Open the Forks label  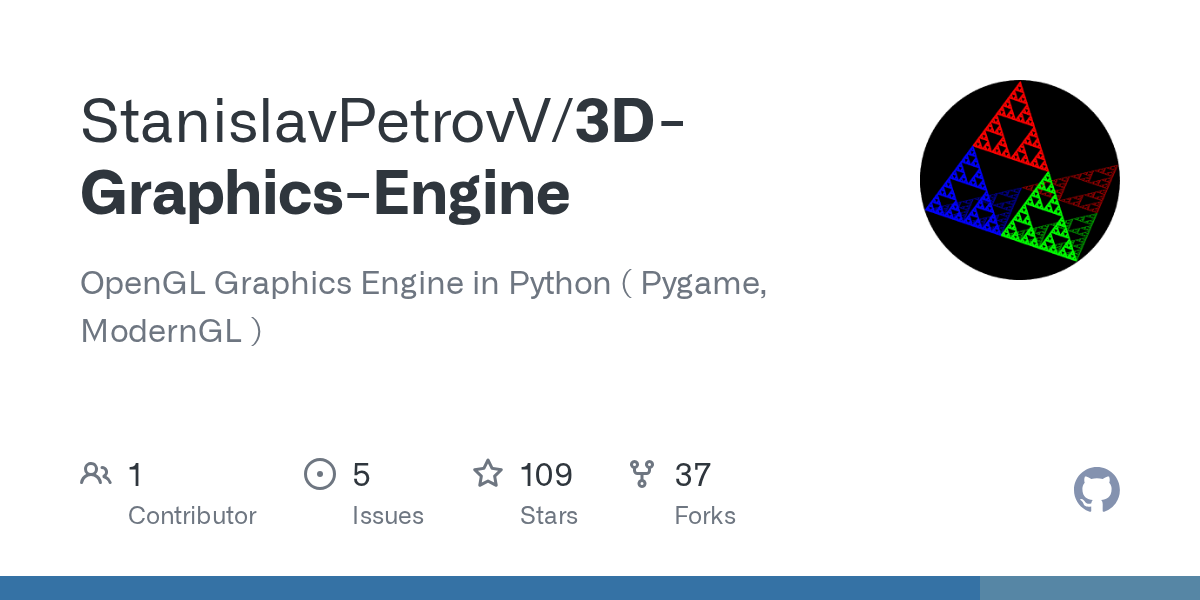(705, 516)
